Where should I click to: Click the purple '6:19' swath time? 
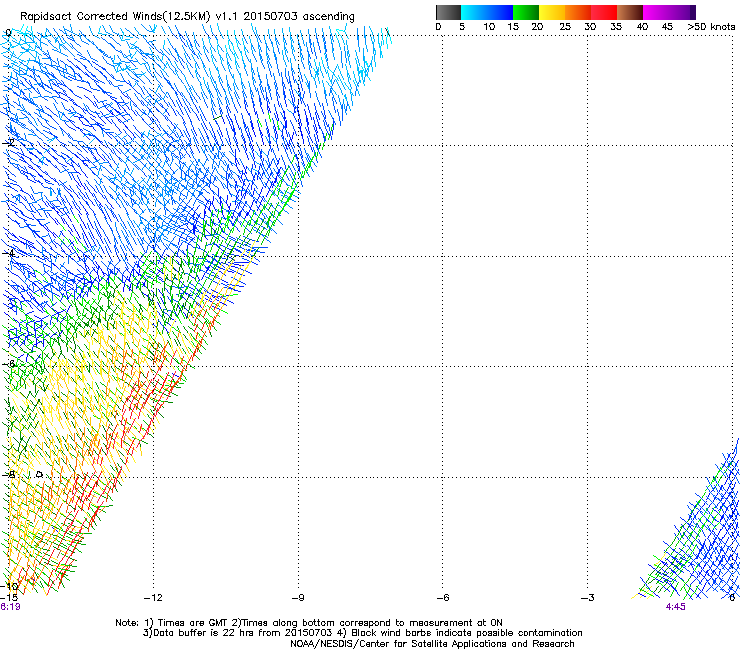click(10, 607)
